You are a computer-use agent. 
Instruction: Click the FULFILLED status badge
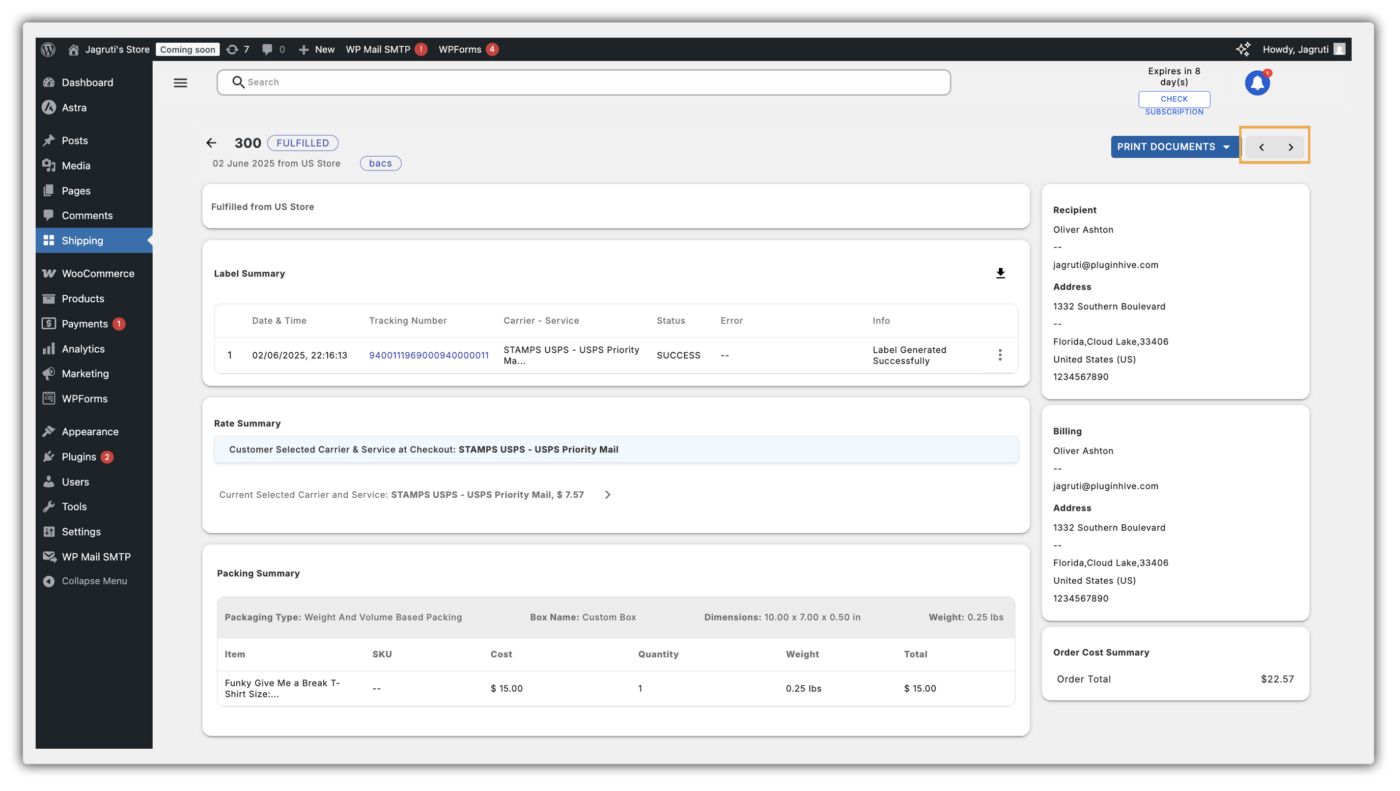(x=303, y=143)
